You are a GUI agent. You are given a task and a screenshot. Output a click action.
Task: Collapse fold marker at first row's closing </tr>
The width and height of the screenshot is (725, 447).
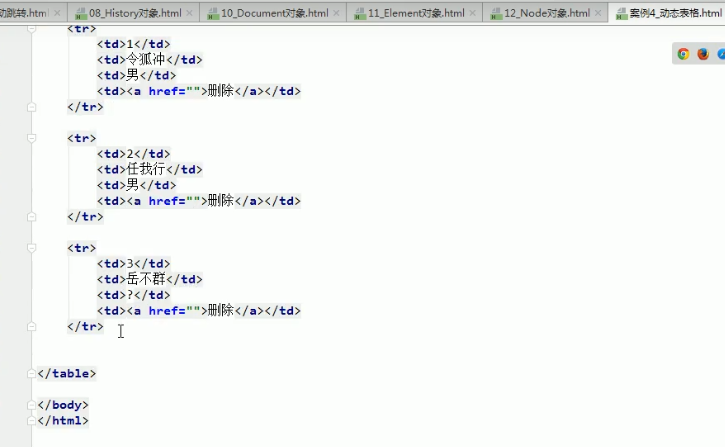[x=31, y=107]
